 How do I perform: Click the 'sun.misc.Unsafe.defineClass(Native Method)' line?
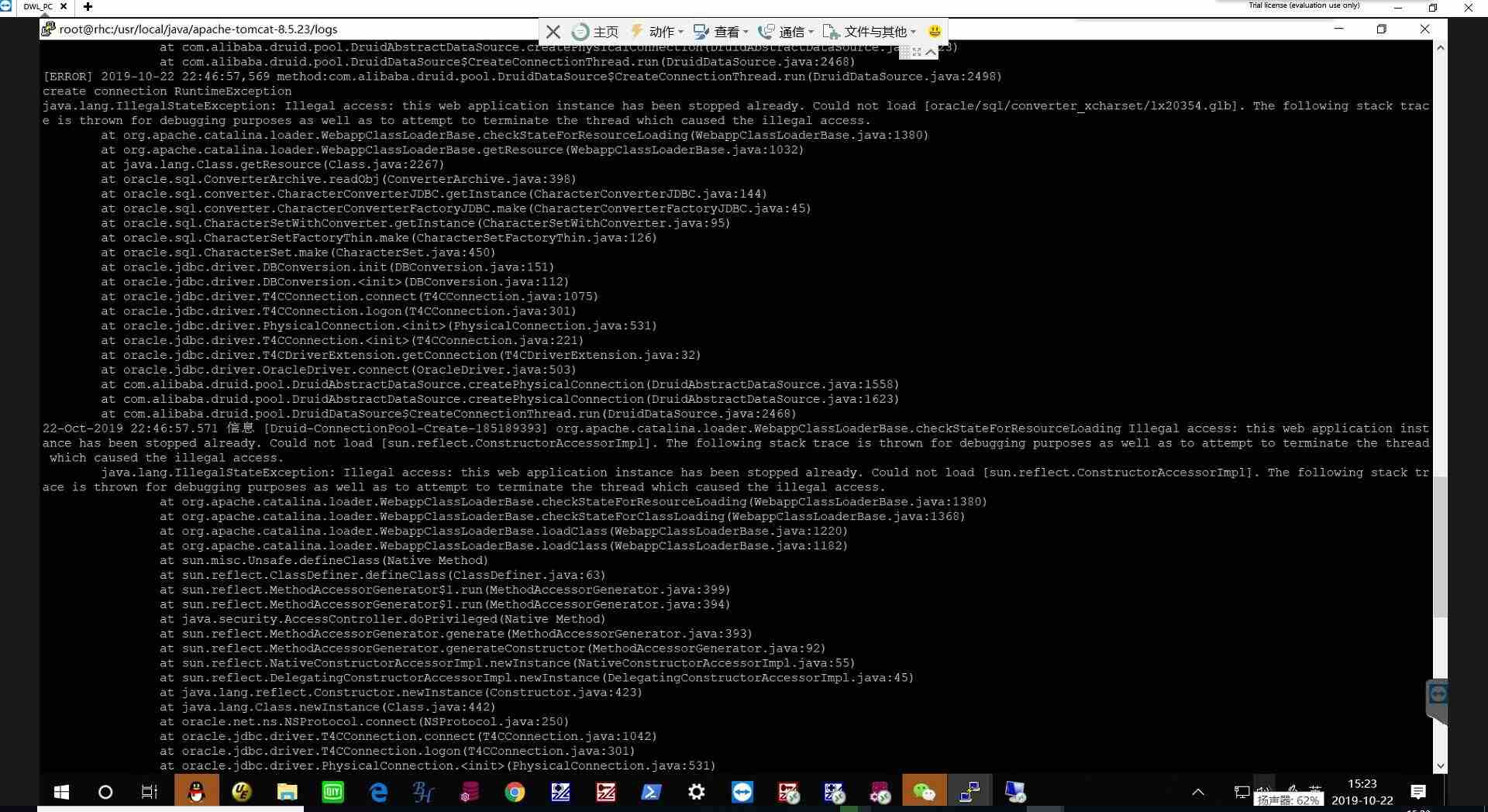(x=324, y=561)
